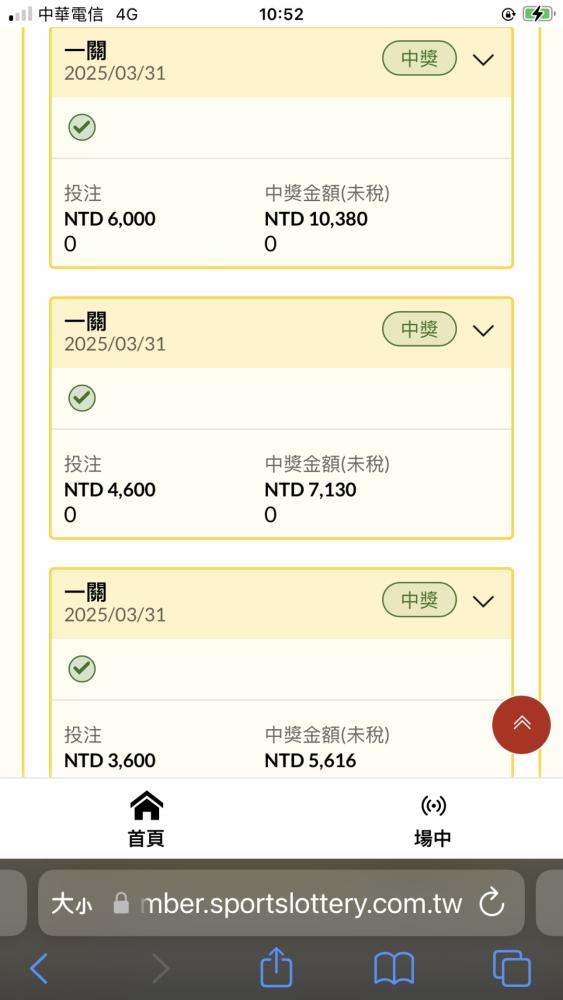Go back with the browser back arrow
This screenshot has height=1000, width=563.
39,969
